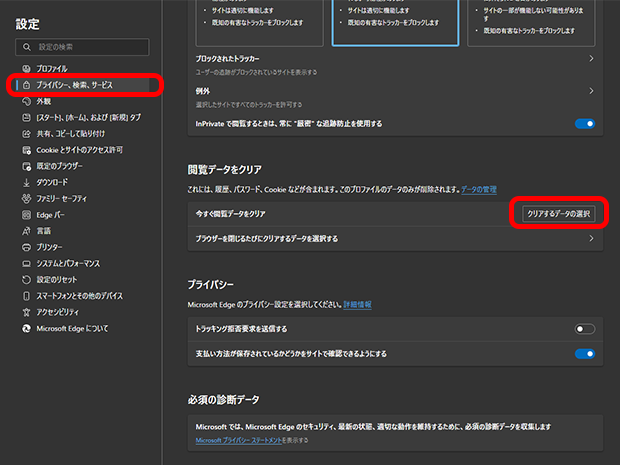620x465 pixels.
Task: Go to 外観 settings
Action: [43, 101]
